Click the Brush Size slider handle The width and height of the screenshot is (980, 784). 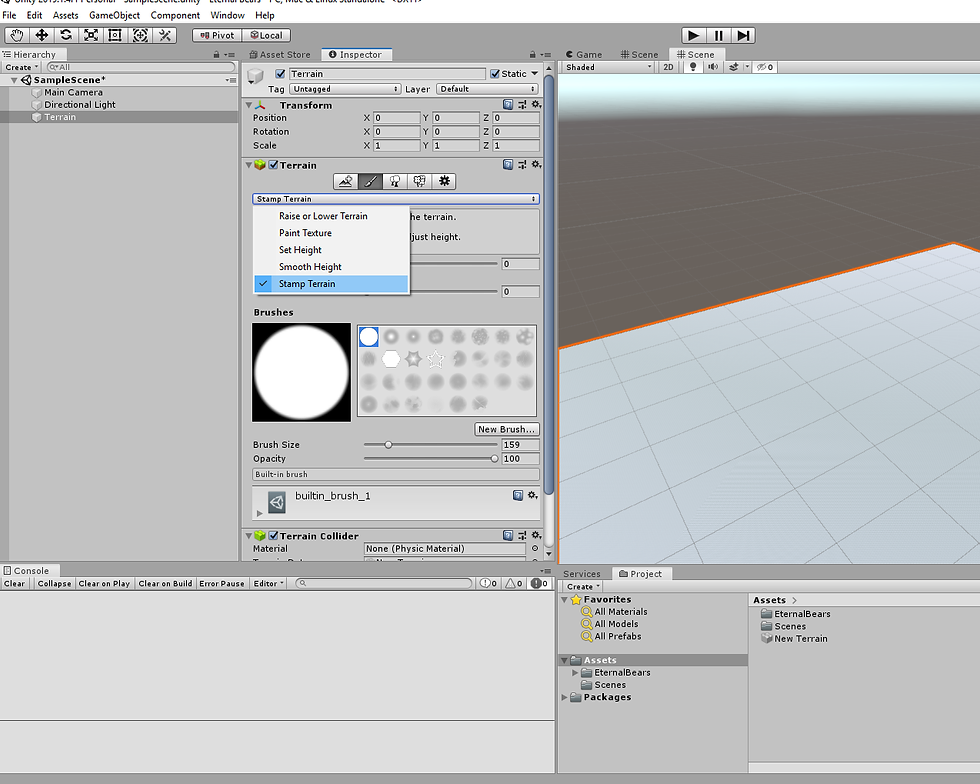click(389, 445)
